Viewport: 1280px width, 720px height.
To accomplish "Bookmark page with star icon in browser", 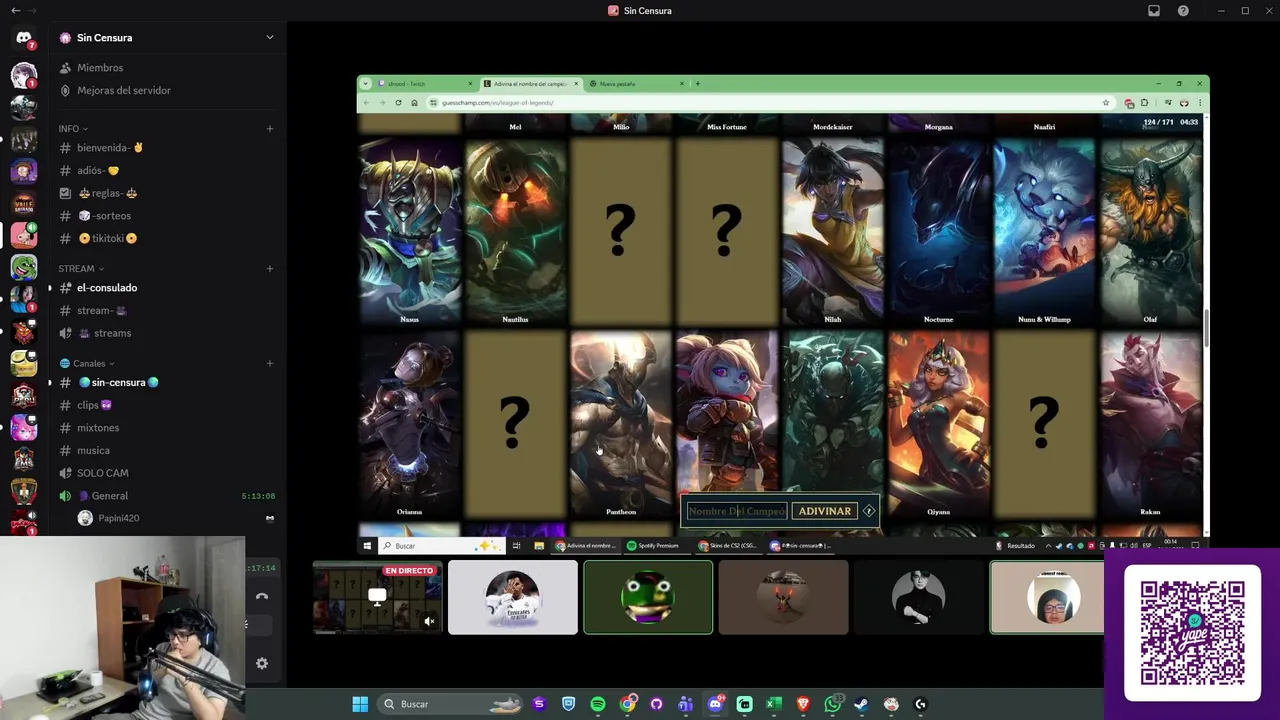I will (1105, 102).
